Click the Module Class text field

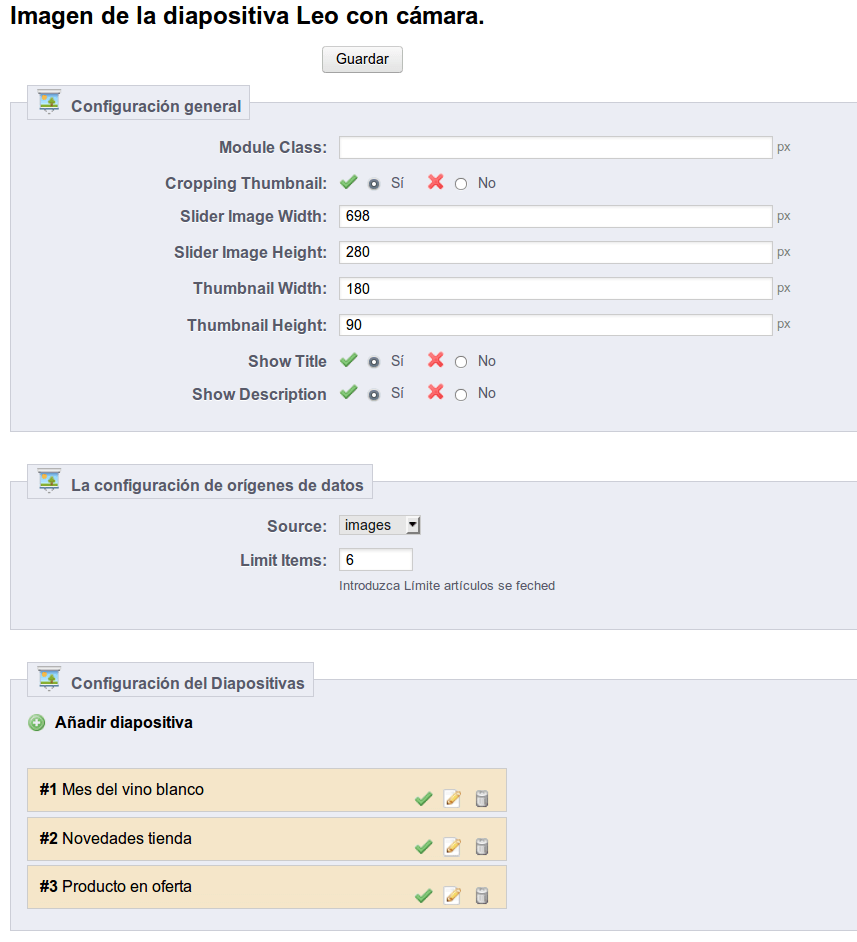coord(556,147)
